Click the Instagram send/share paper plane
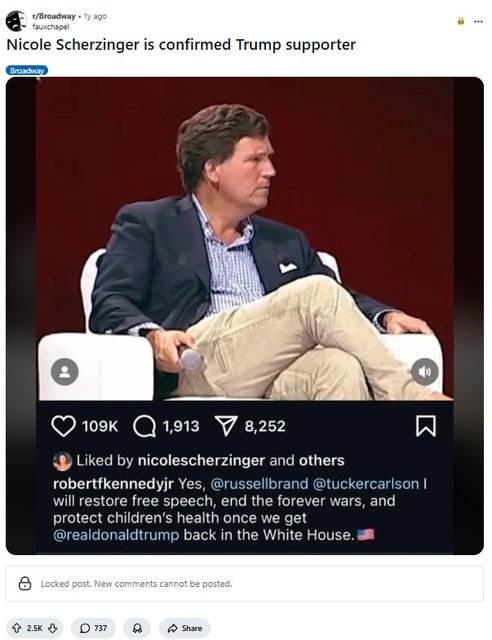492x640 pixels. (x=226, y=426)
